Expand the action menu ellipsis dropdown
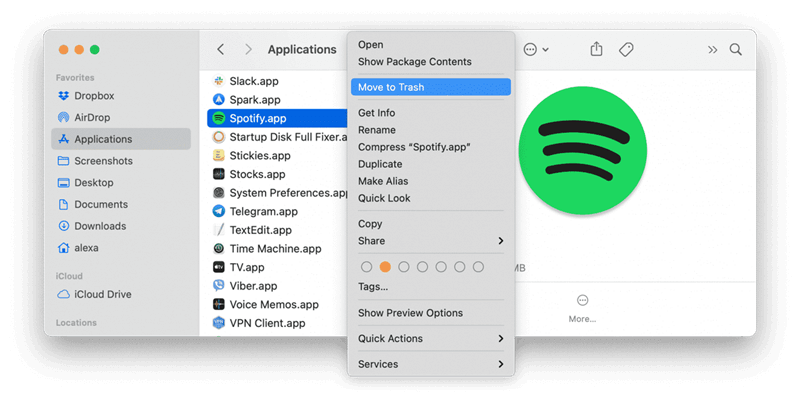800x394 pixels. (536, 50)
